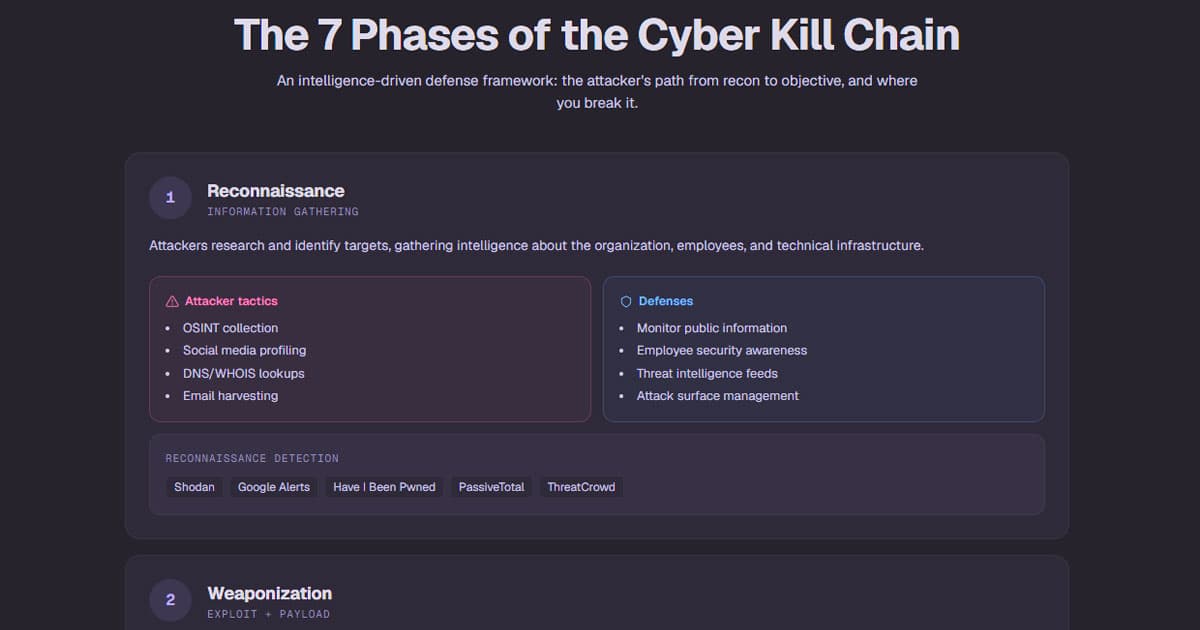Click the warning triangle icon beside Attacker tactics

[x=172, y=301]
